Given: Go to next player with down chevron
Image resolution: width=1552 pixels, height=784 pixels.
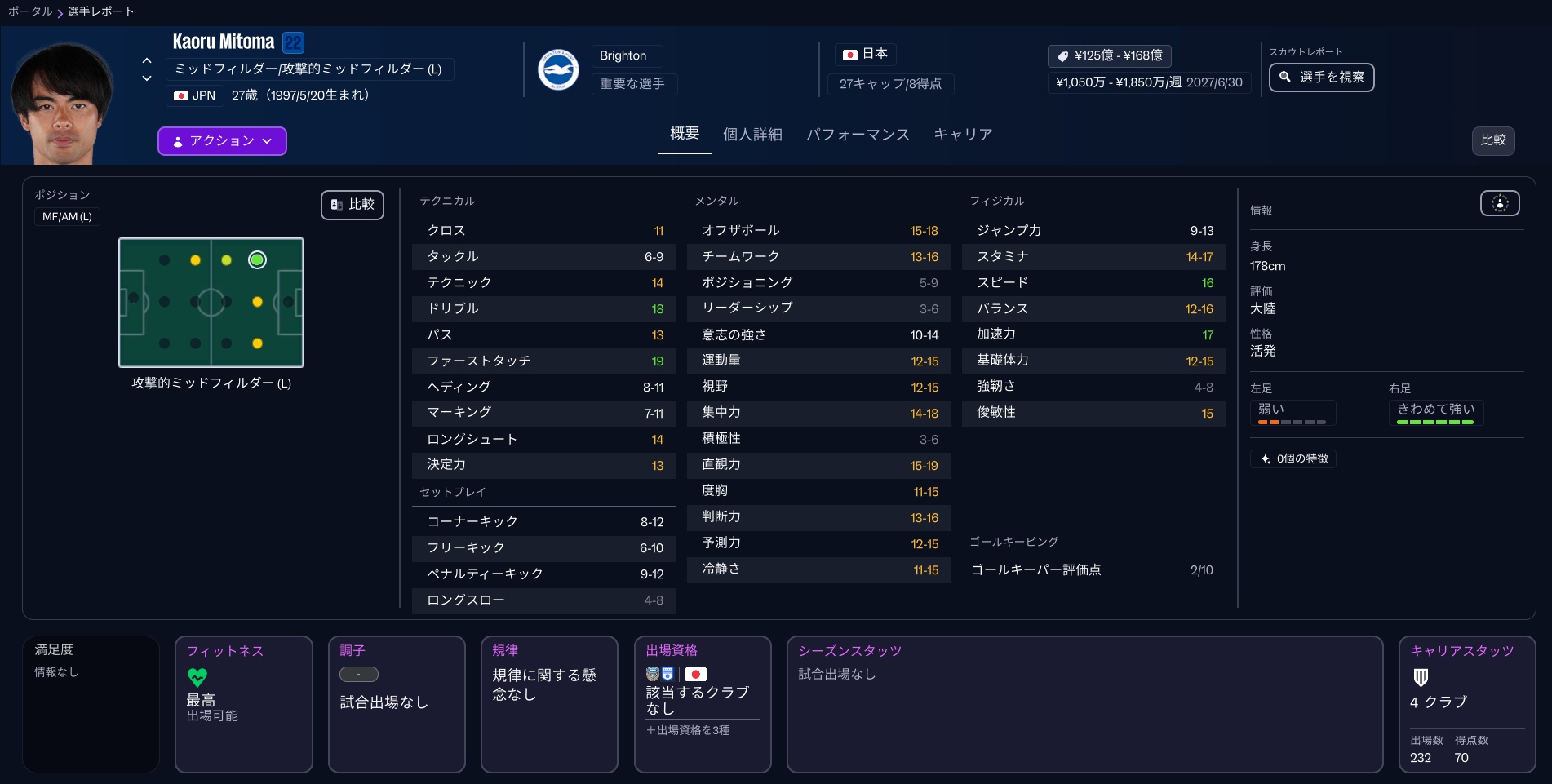Looking at the screenshot, I should (x=147, y=78).
